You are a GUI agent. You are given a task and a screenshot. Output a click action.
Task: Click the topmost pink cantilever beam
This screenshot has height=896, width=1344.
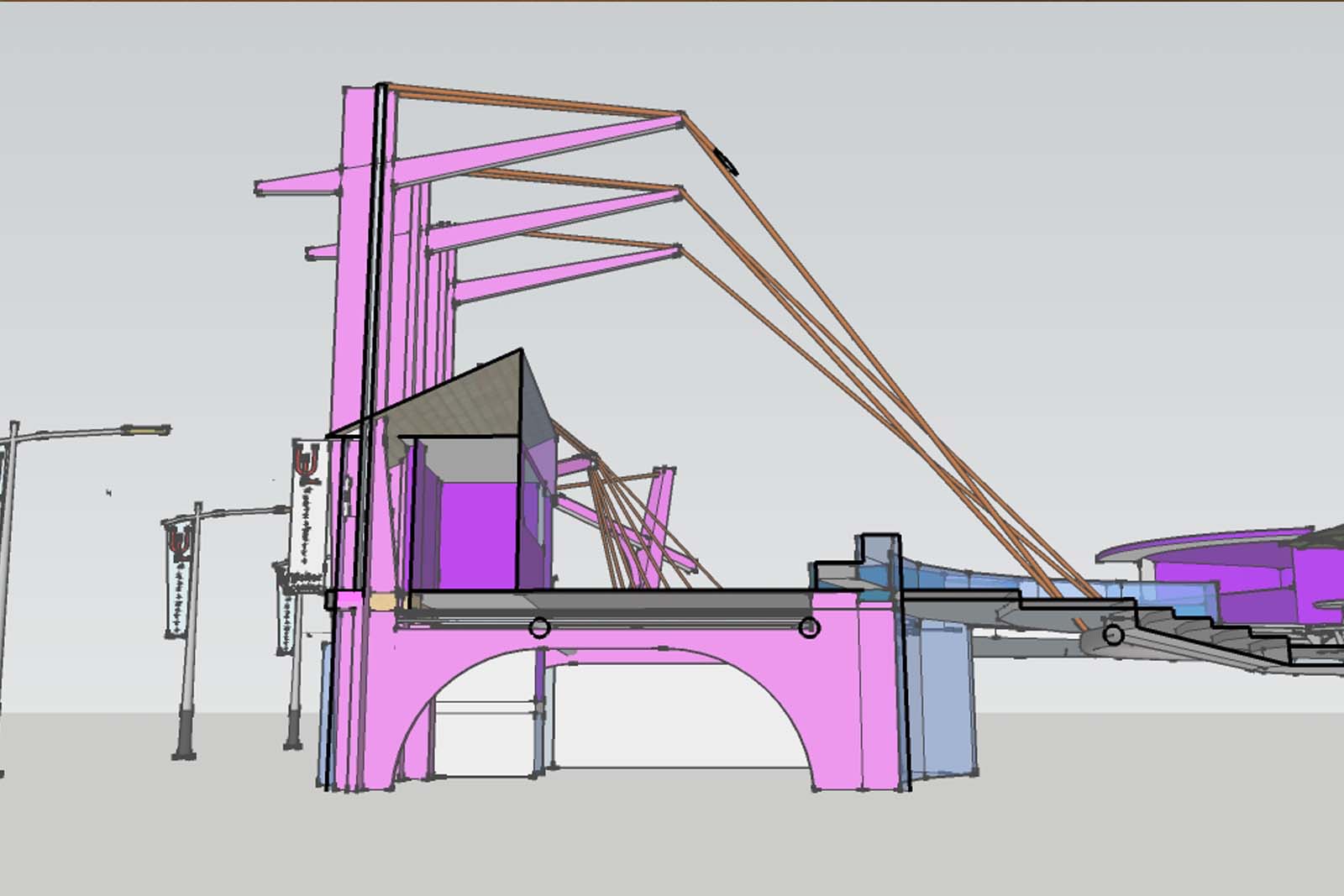538,151
